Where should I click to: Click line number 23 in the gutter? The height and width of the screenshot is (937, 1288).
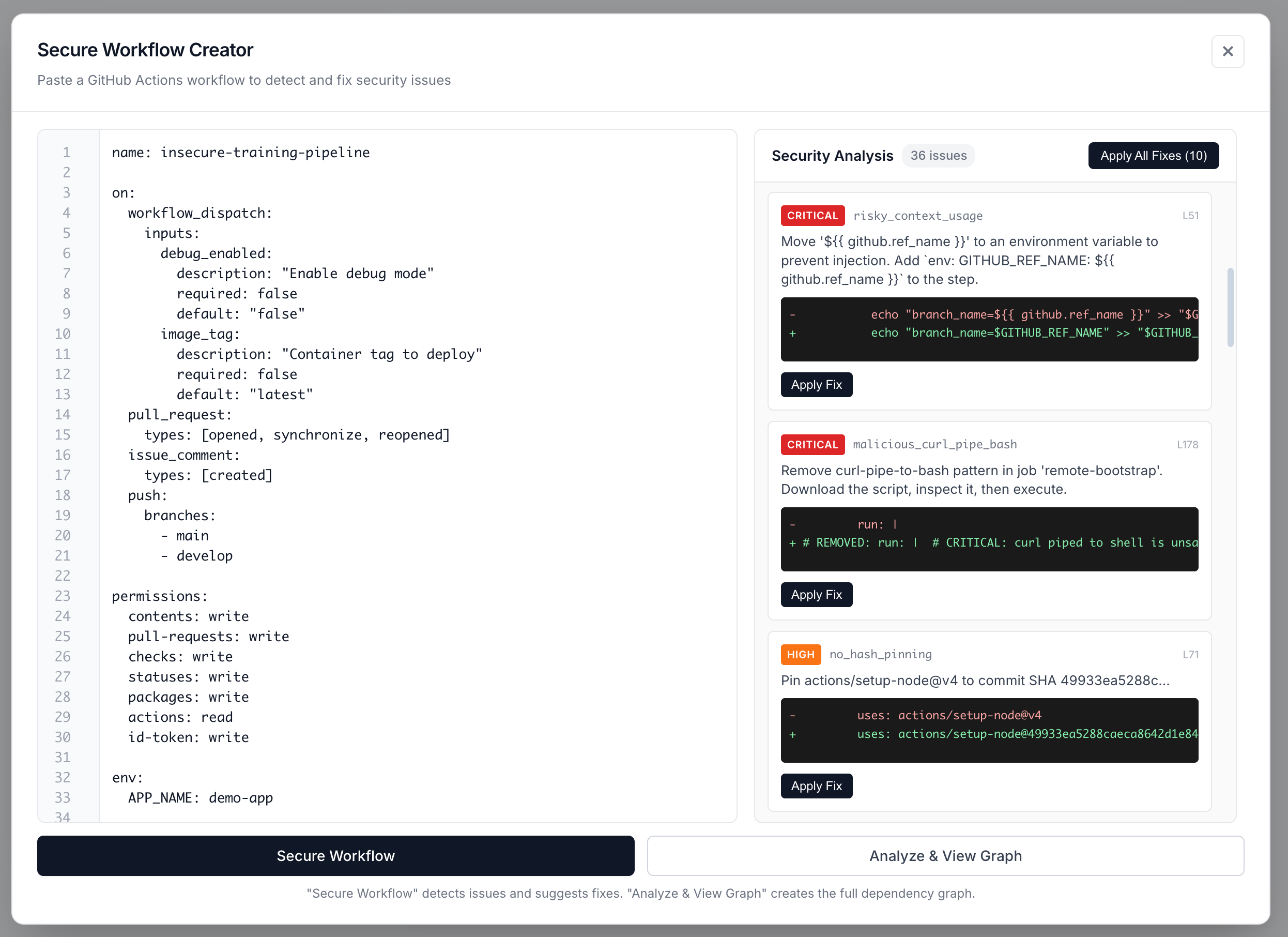(63, 596)
